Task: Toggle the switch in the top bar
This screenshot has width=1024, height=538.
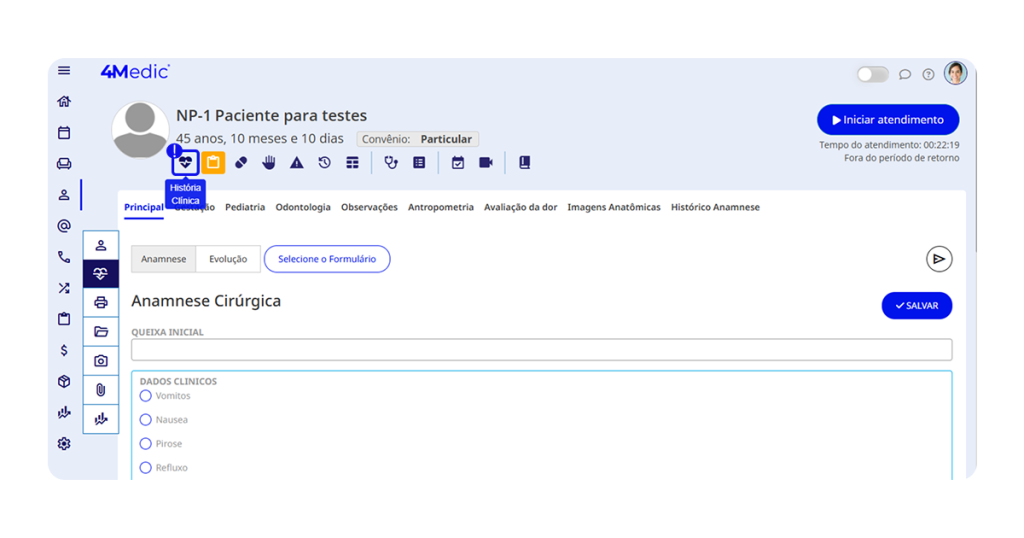Action: tap(872, 74)
